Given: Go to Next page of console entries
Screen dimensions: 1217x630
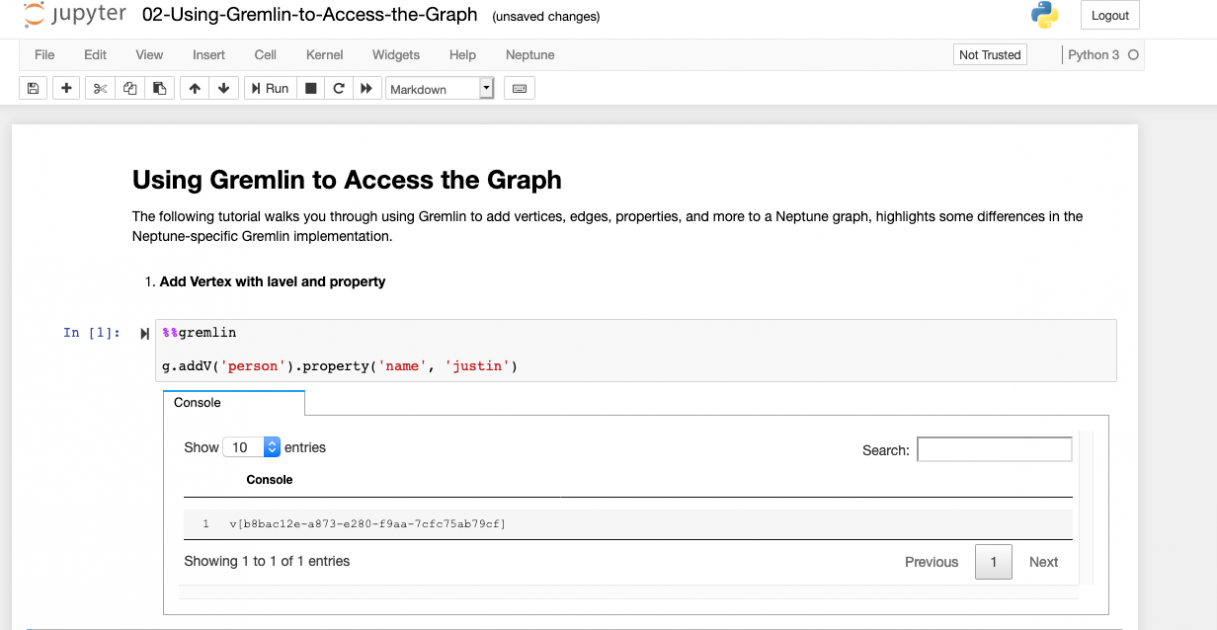Looking at the screenshot, I should click(x=1043, y=562).
